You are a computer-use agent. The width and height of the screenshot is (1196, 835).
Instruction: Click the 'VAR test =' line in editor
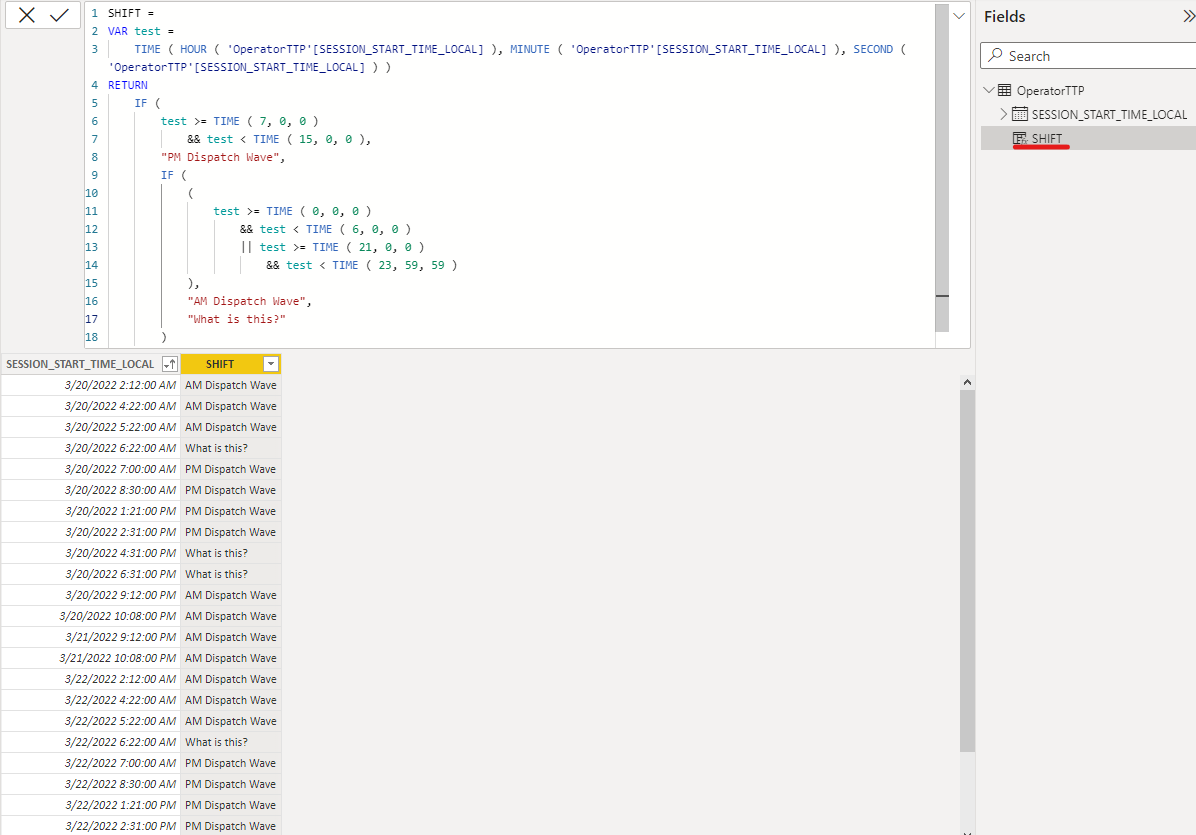click(140, 31)
